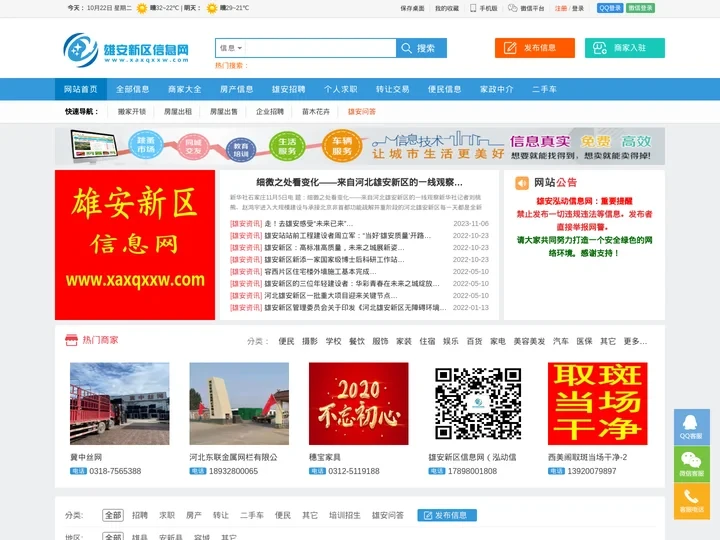720x540 pixels.
Task: Click the green 商家入驻 button
Action: pyautogui.click(x=624, y=48)
